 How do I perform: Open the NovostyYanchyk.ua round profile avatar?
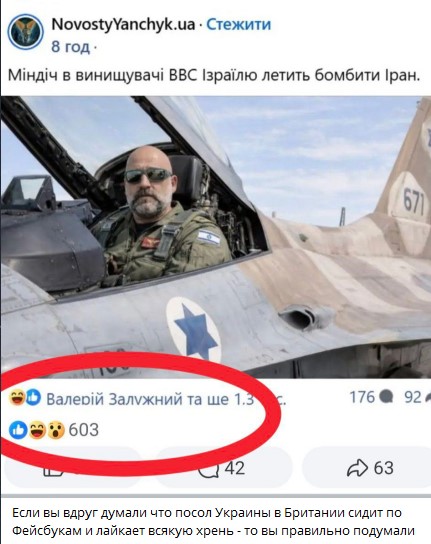(25, 32)
